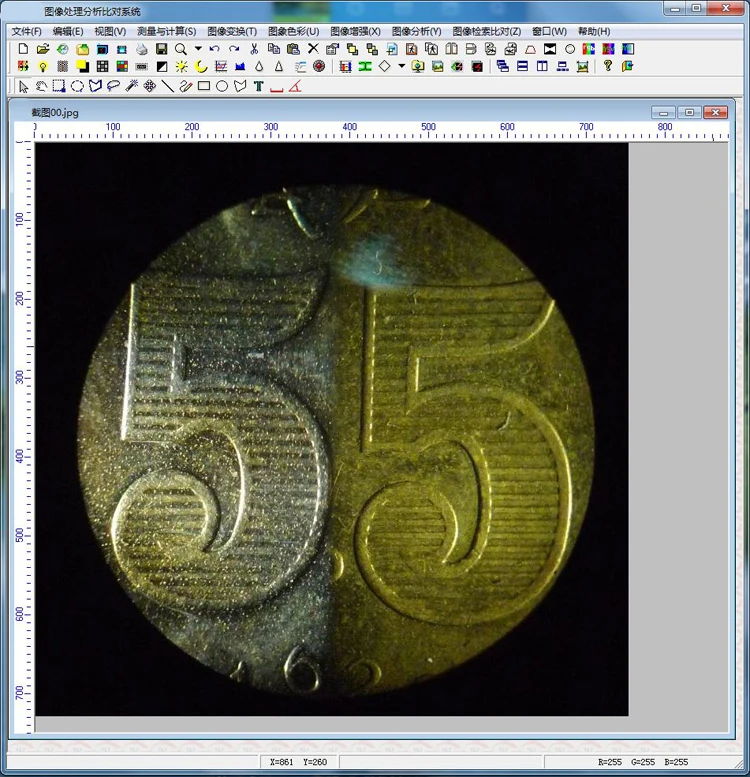
Task: Open the 窗口(W) menu
Action: click(549, 32)
